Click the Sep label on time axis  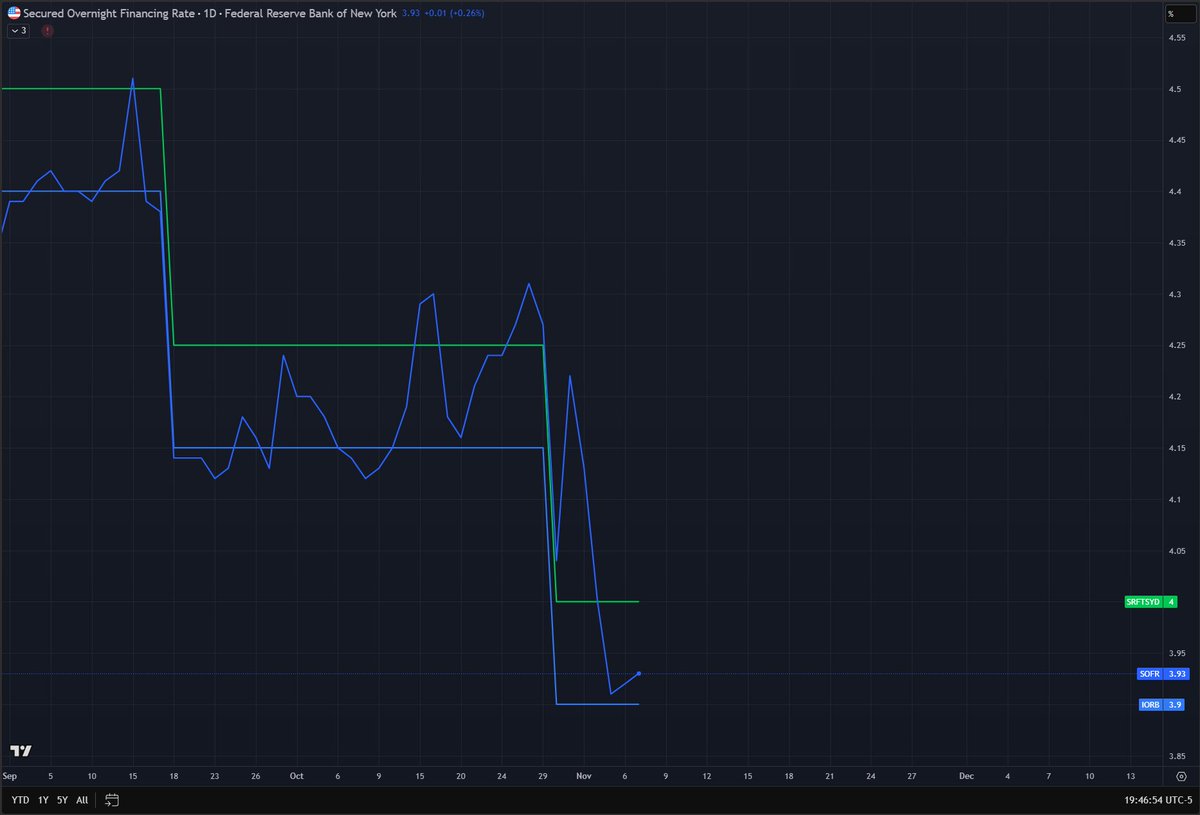click(9, 776)
